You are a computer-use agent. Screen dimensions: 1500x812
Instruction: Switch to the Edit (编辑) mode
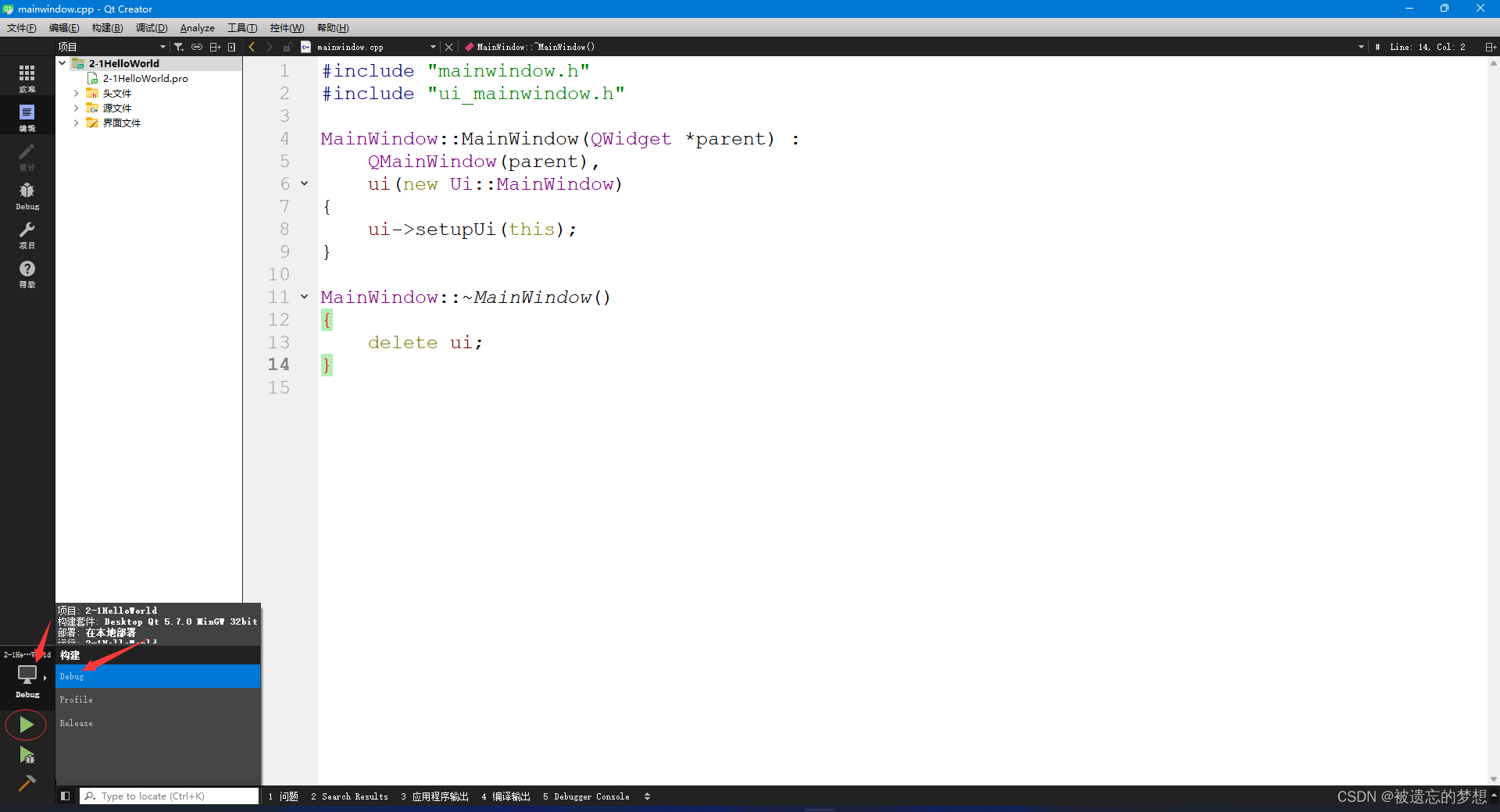tap(27, 116)
